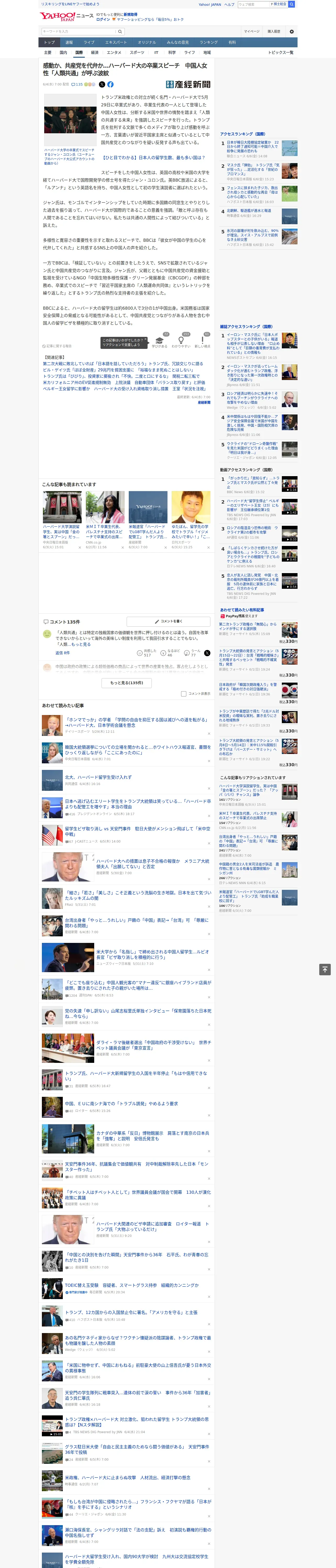
Task: Open 北大、ハーバード留学生受け入れず article
Action: tap(98, 777)
